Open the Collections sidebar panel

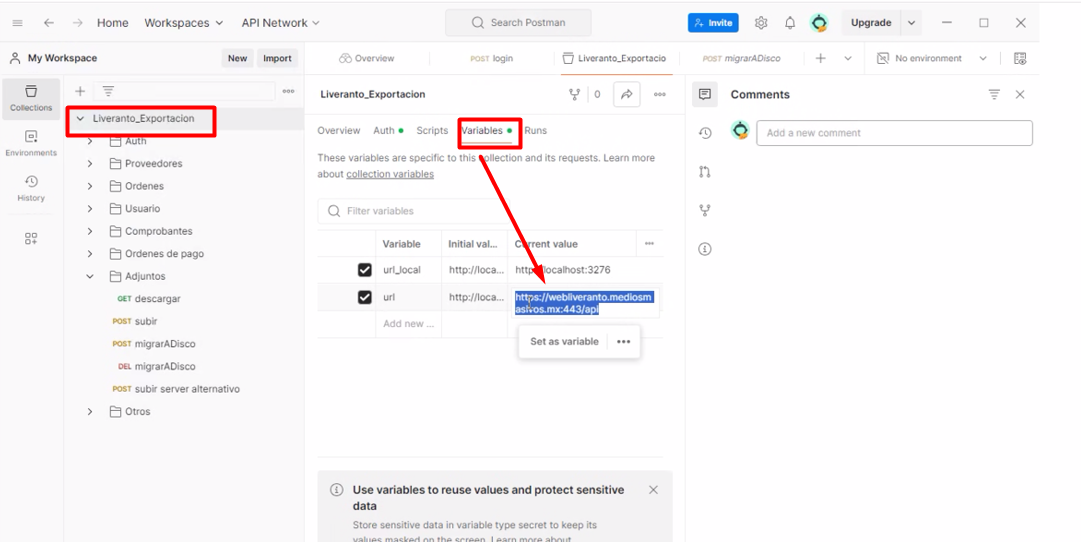31,99
